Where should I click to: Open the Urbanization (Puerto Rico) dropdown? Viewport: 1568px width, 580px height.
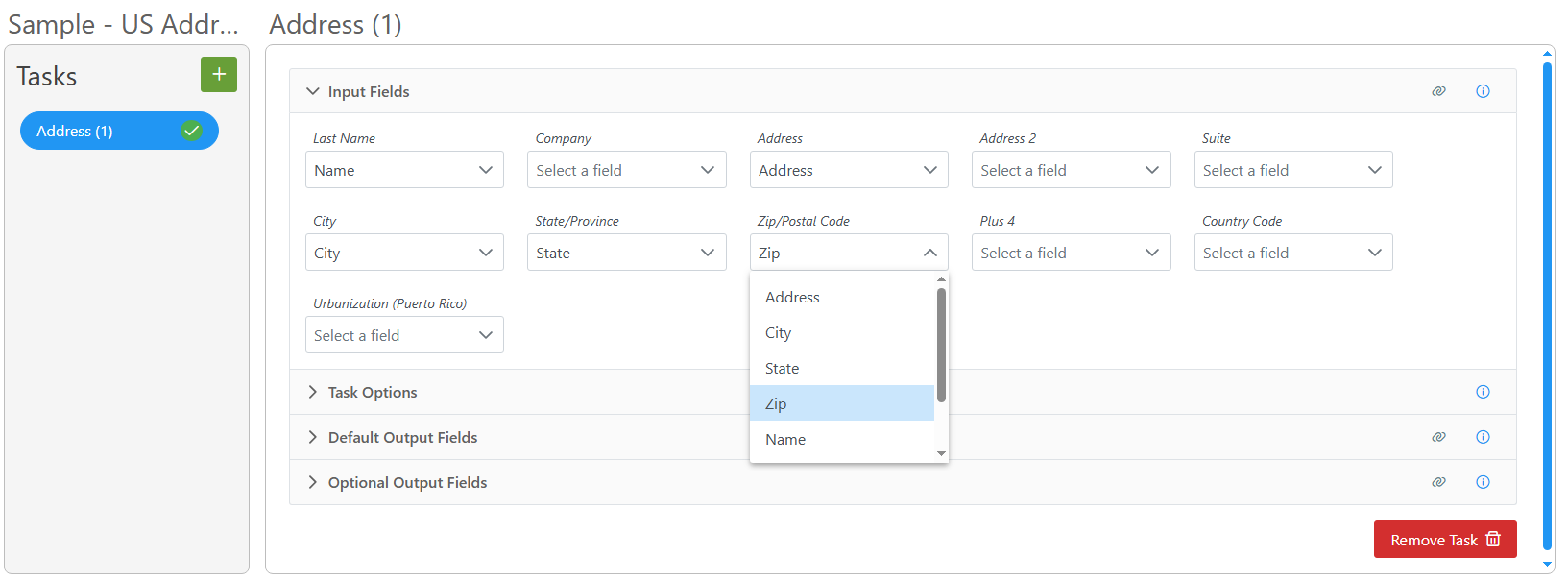click(x=404, y=335)
